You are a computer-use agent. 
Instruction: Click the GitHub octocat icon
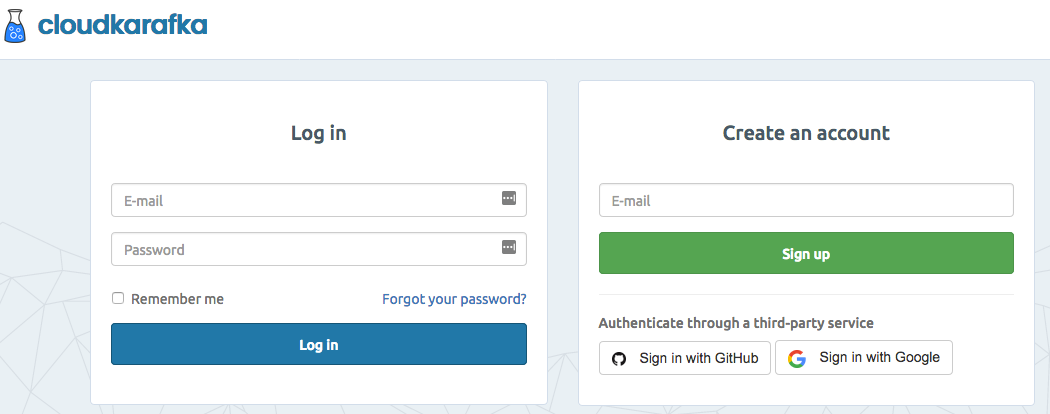(619, 358)
